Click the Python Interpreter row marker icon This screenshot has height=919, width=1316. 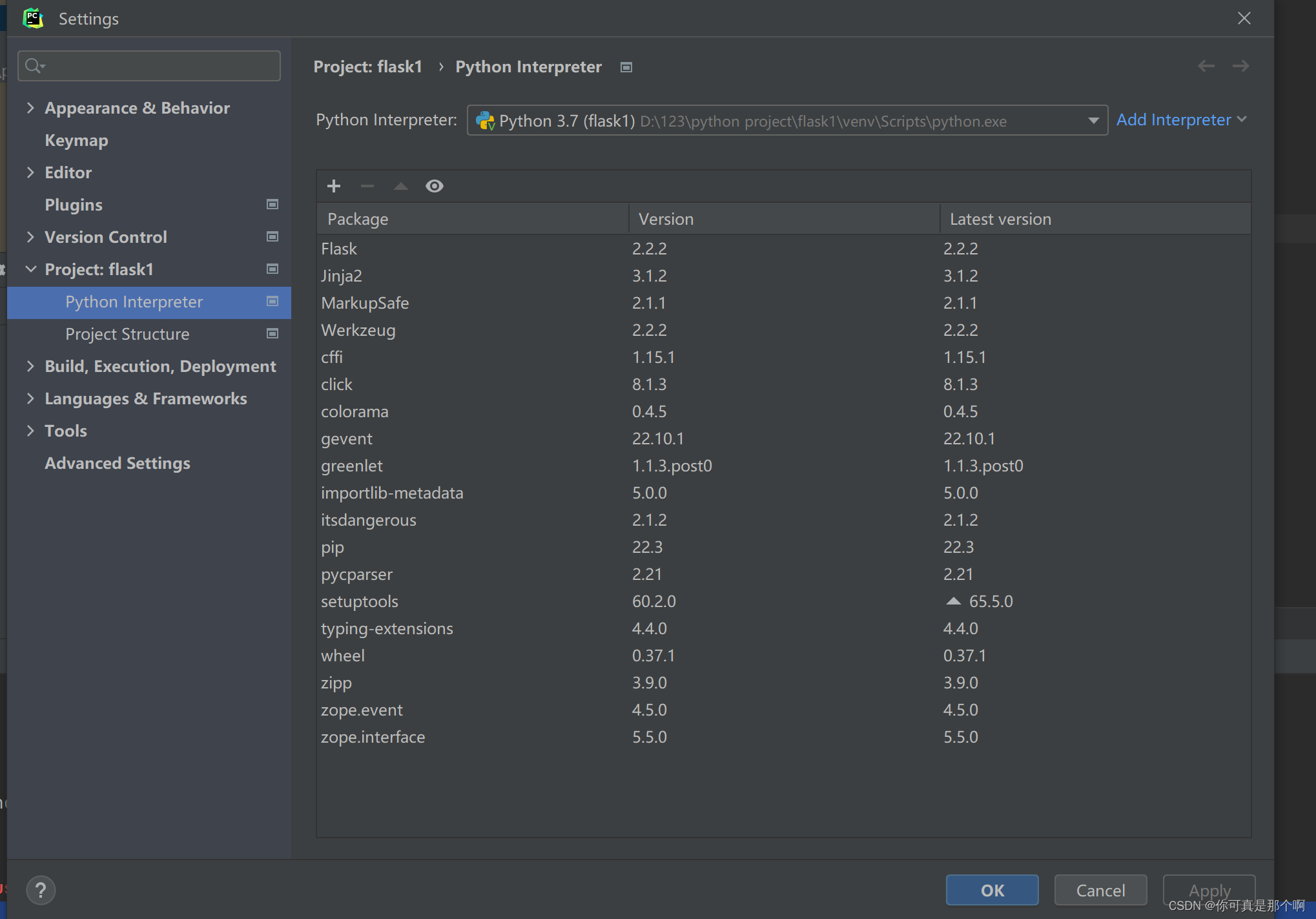coord(272,301)
